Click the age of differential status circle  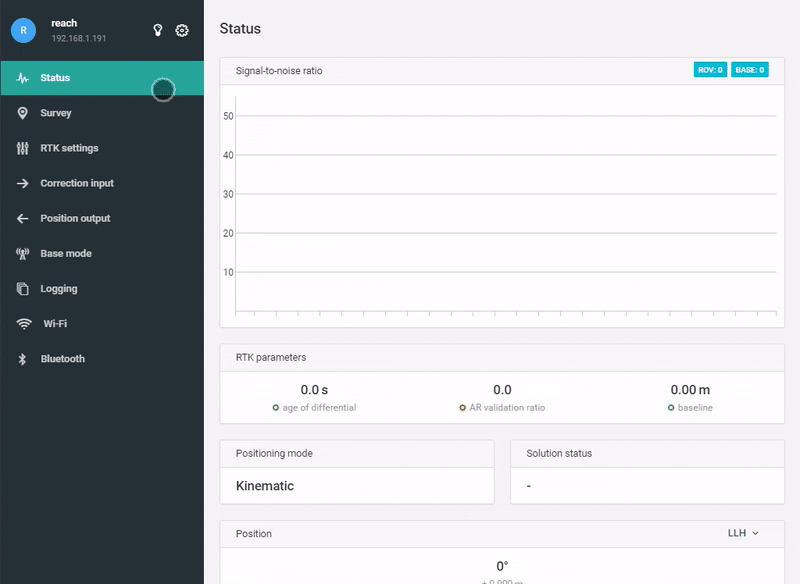[276, 408]
